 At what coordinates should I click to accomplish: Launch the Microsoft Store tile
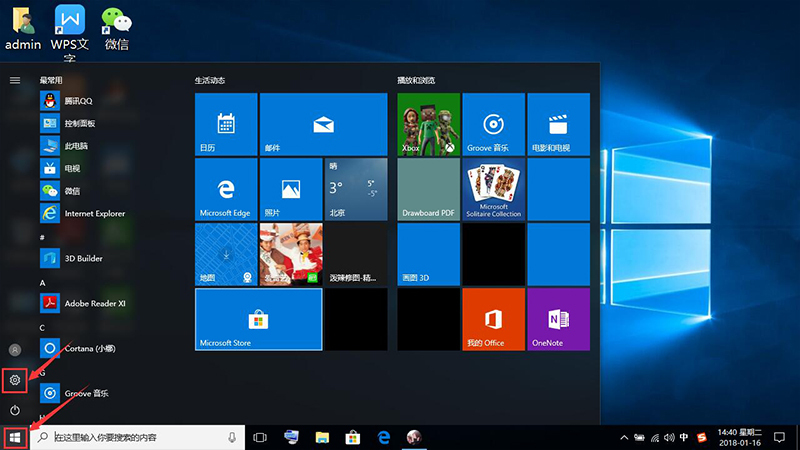(x=258, y=320)
